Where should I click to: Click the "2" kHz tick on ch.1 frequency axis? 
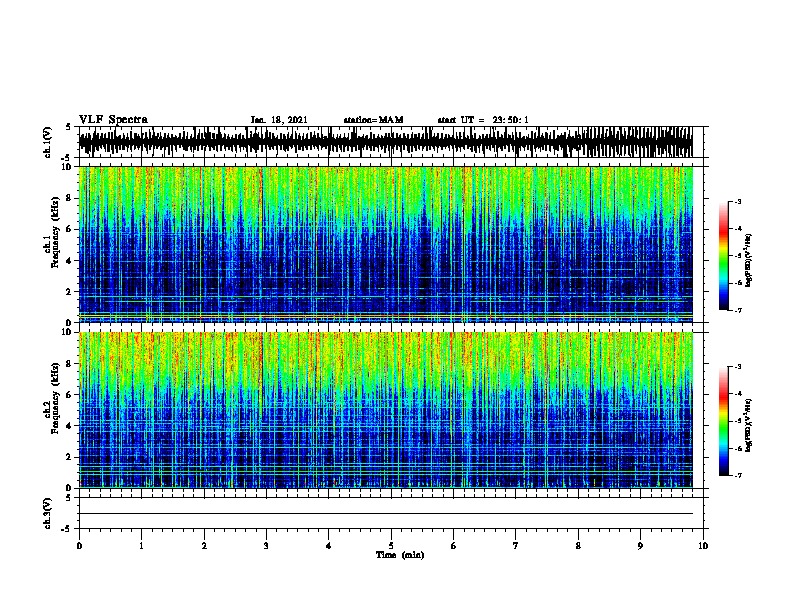click(x=70, y=291)
